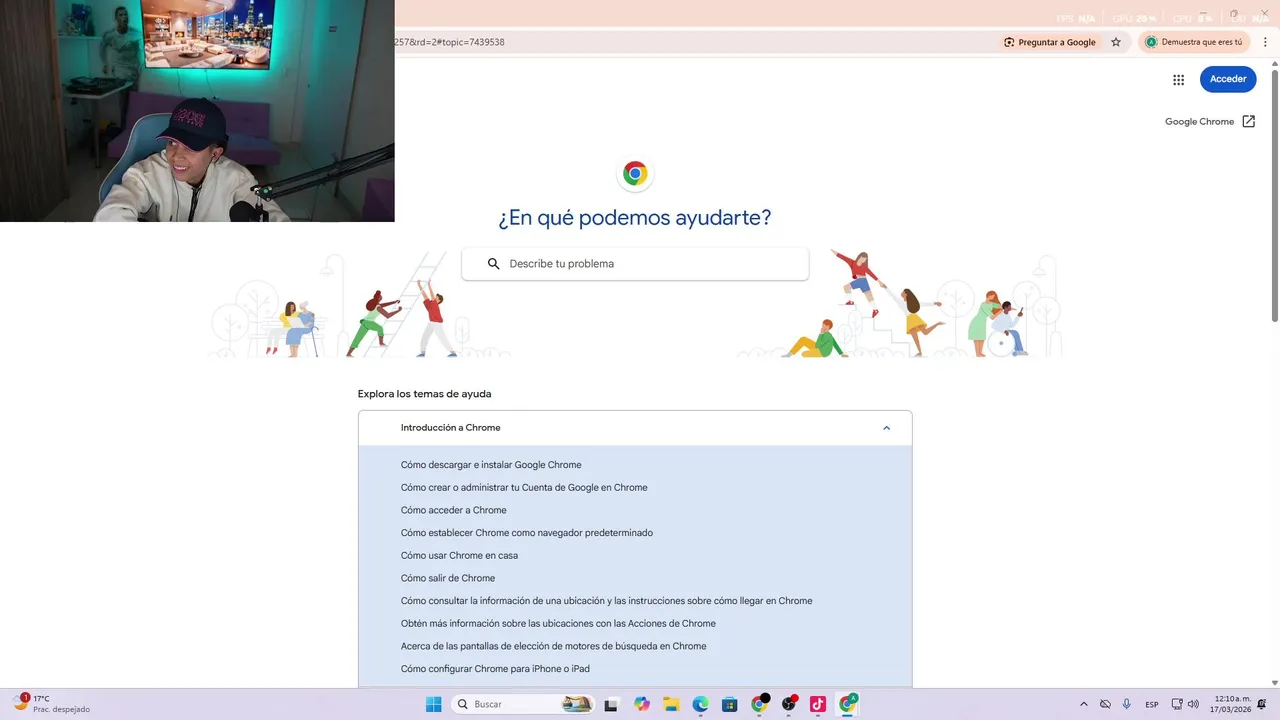Click the blue Acceder sign-in button

(x=1228, y=79)
